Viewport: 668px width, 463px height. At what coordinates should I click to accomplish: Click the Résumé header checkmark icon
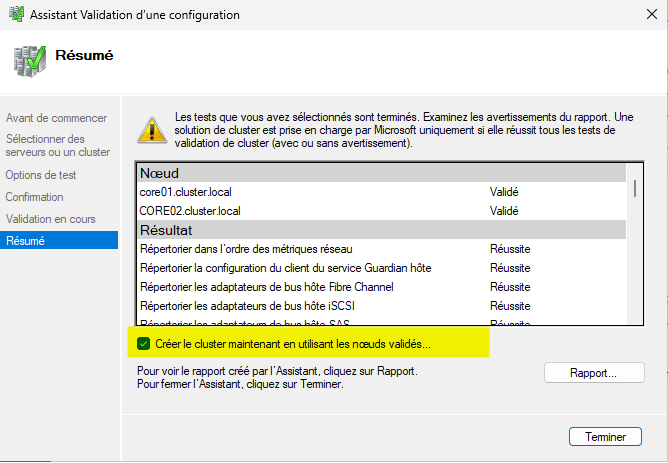(x=29, y=60)
